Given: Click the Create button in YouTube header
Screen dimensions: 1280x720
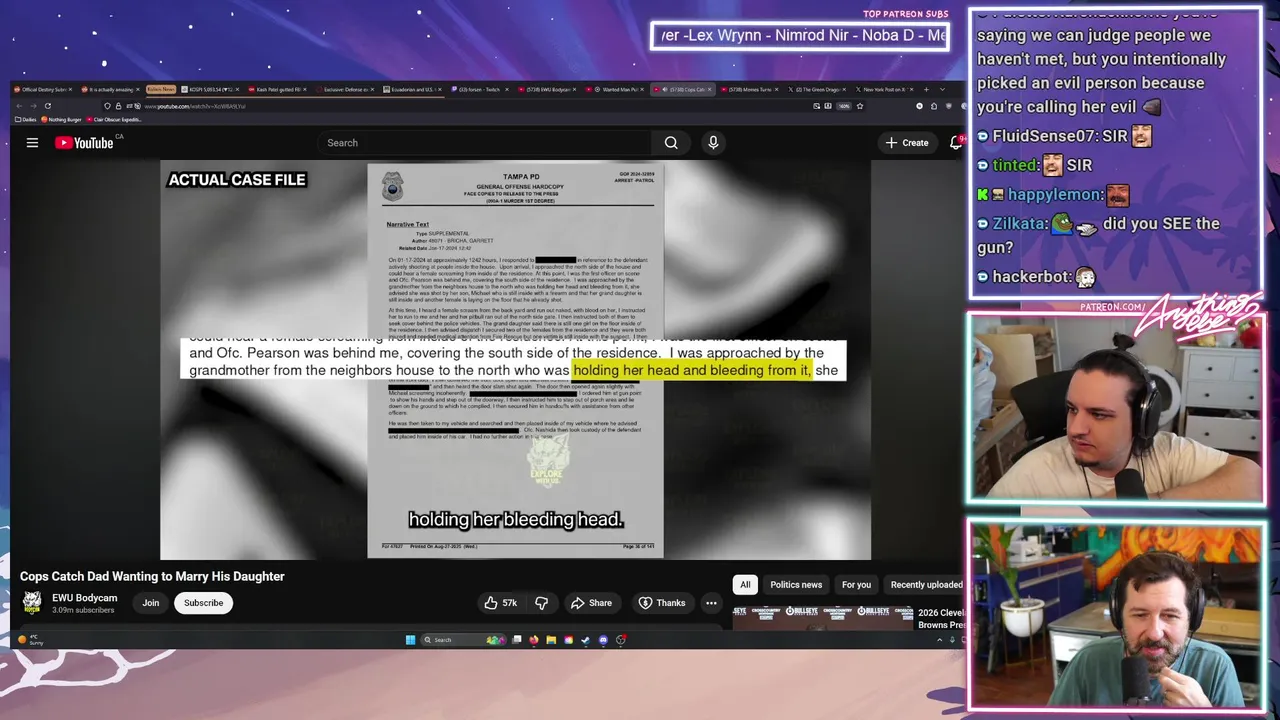Looking at the screenshot, I should pos(907,143).
